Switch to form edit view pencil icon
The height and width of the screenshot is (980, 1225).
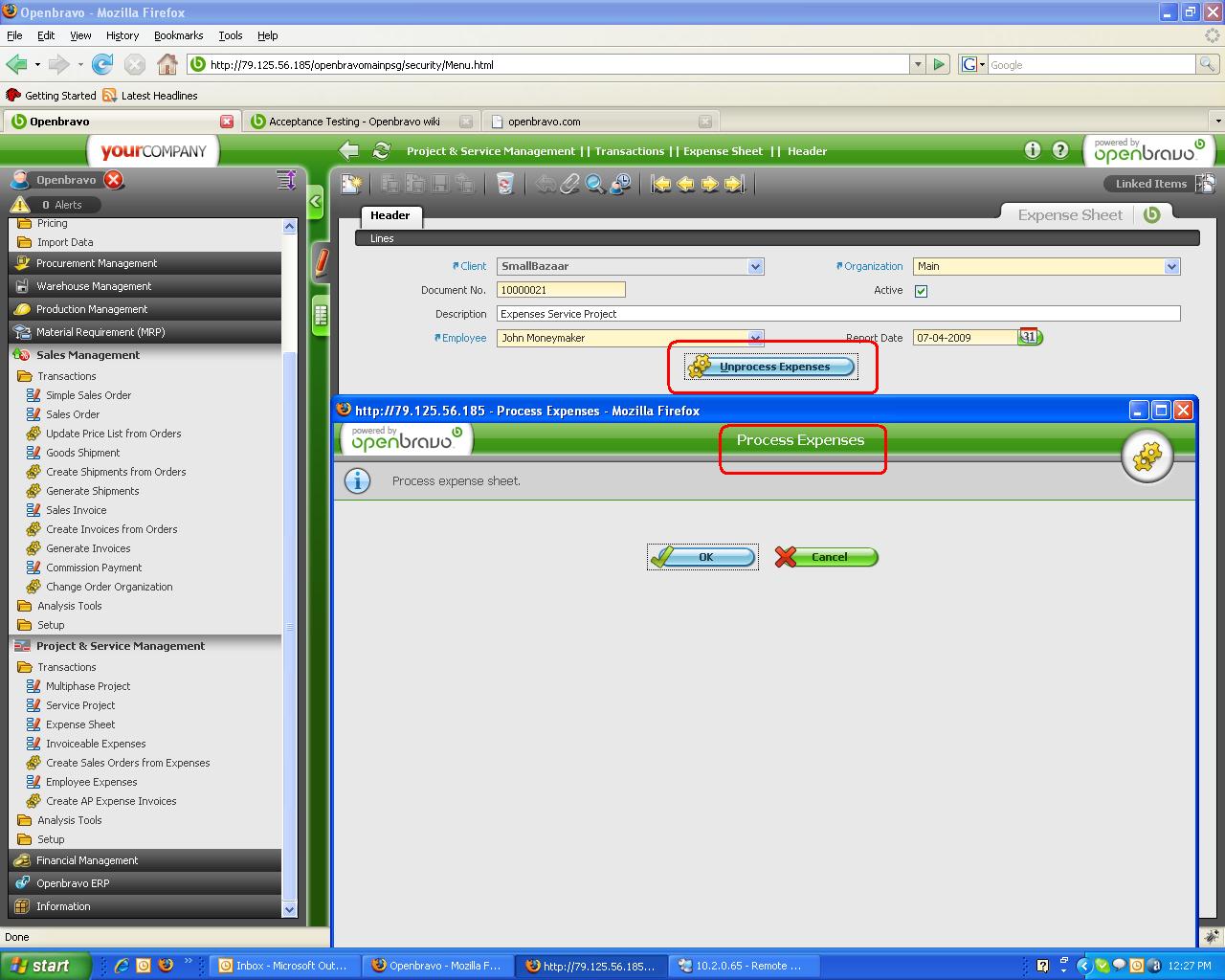pyautogui.click(x=322, y=261)
